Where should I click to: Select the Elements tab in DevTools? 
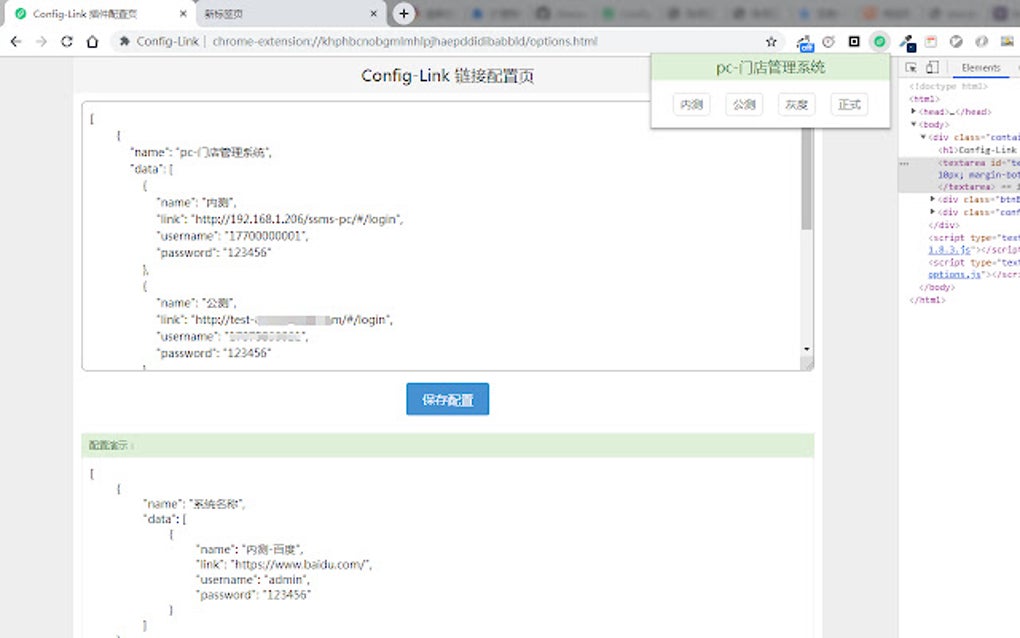click(x=980, y=68)
